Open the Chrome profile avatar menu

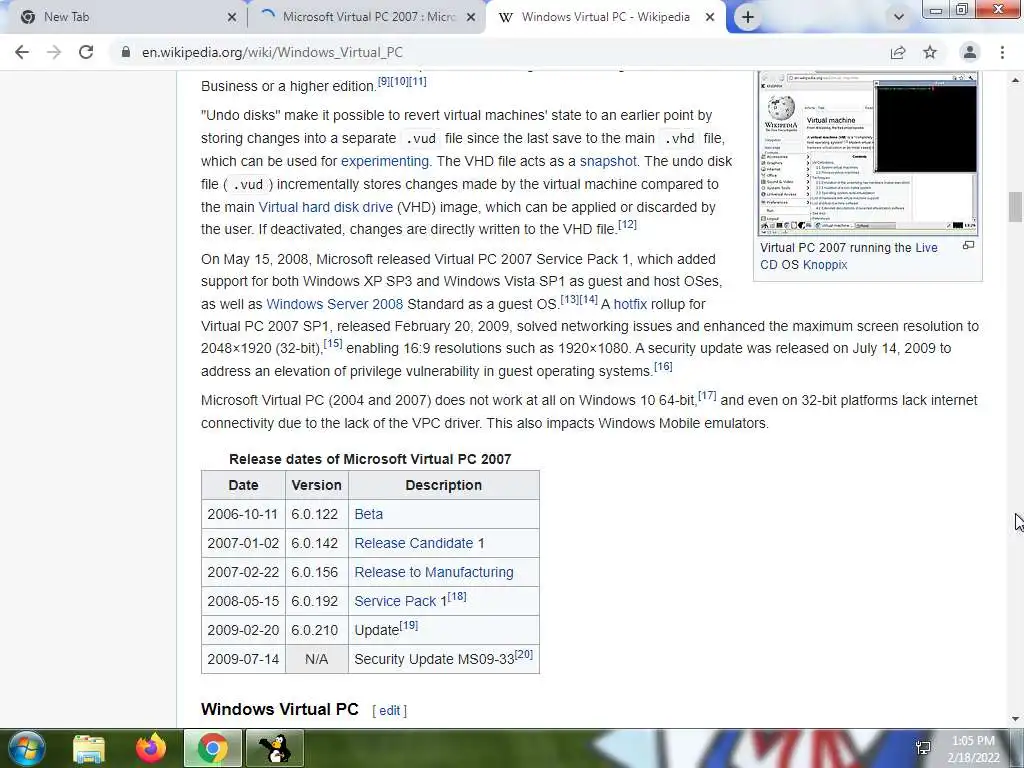click(970, 52)
